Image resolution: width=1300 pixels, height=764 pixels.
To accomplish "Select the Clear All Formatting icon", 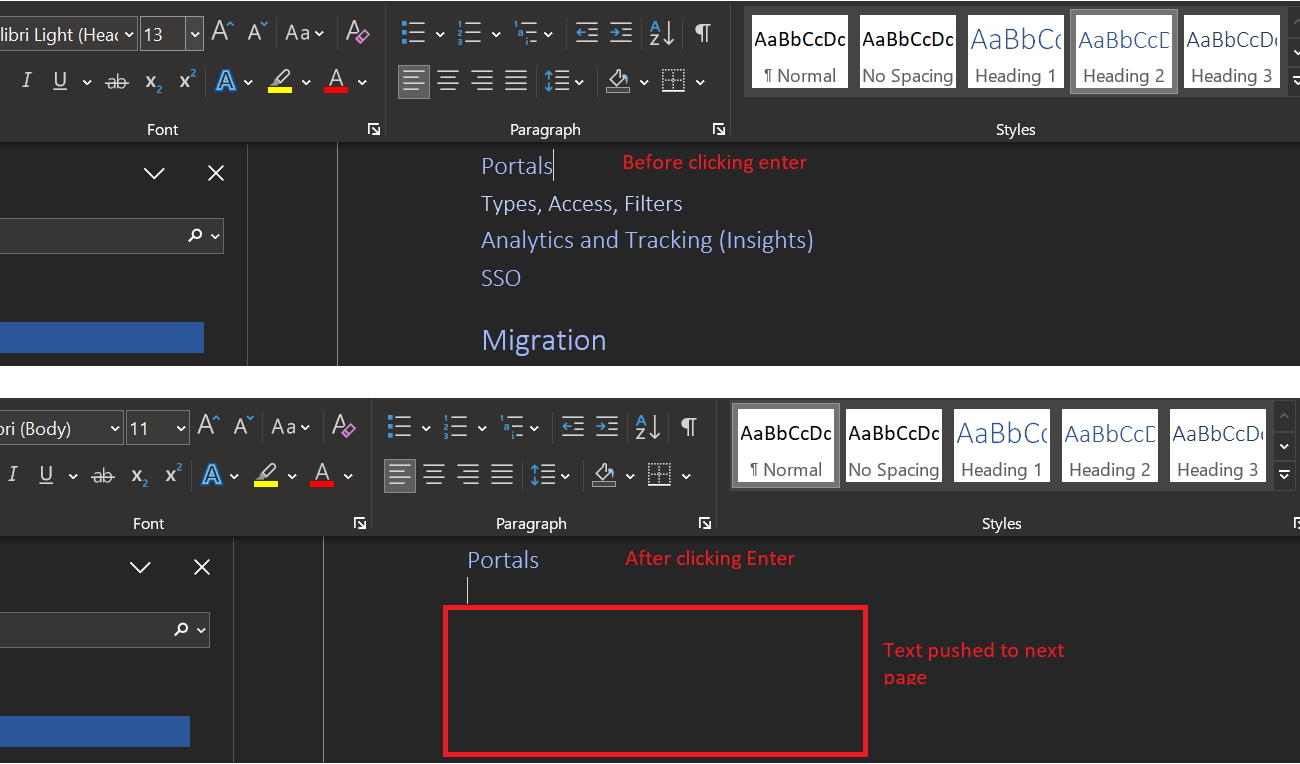I will pyautogui.click(x=357, y=33).
